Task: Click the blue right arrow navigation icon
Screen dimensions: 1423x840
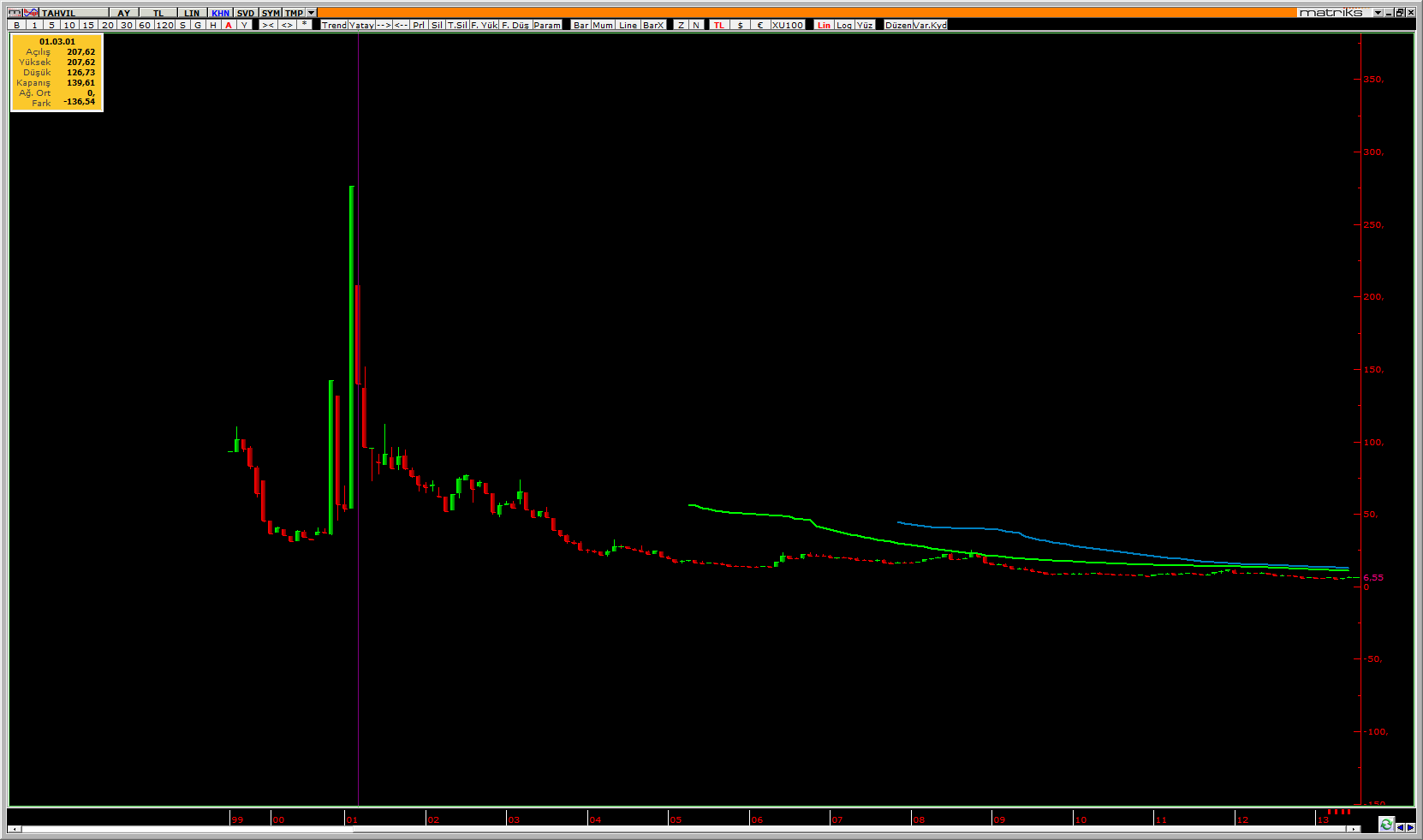Action: click(1411, 827)
